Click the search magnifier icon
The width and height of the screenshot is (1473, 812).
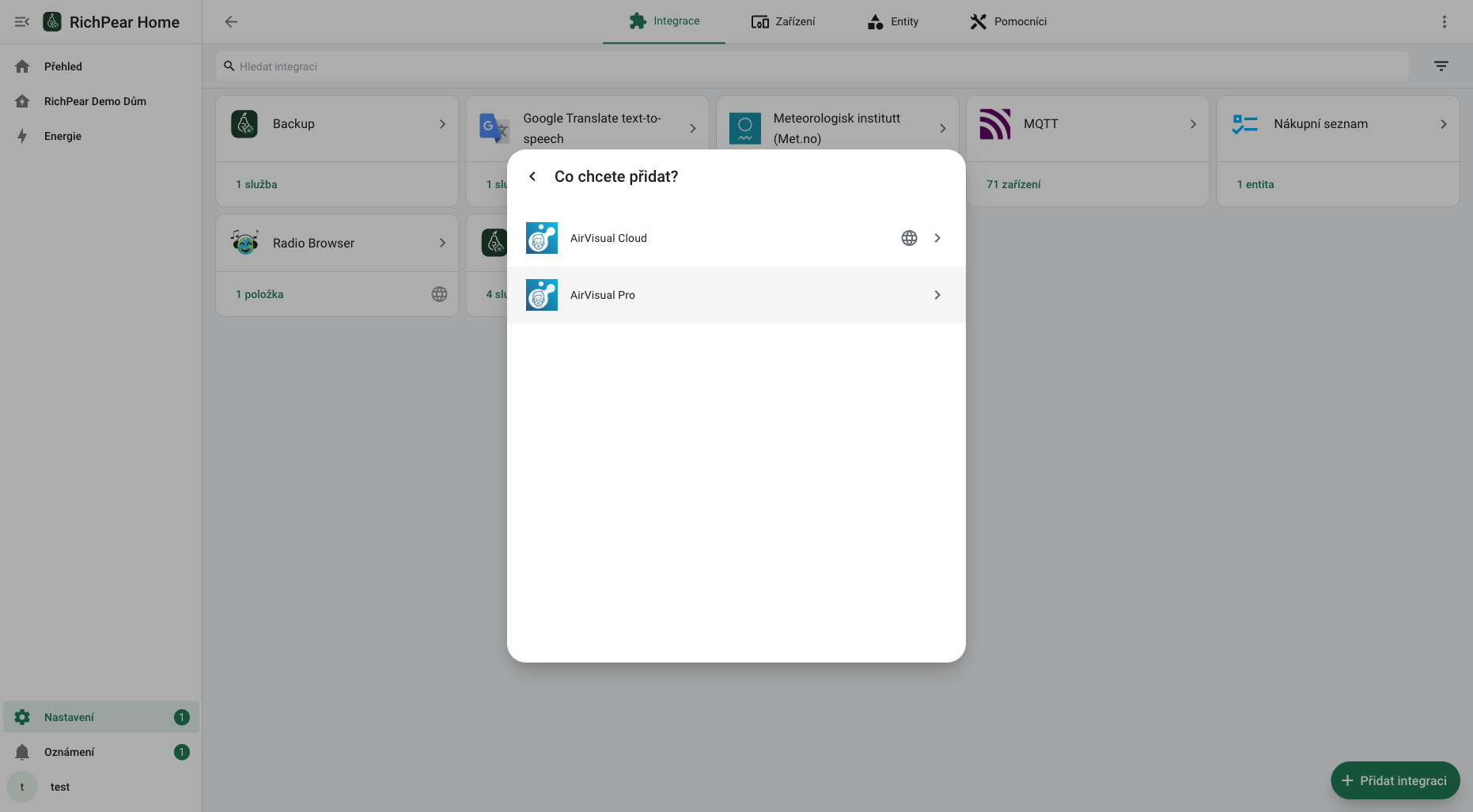[229, 66]
